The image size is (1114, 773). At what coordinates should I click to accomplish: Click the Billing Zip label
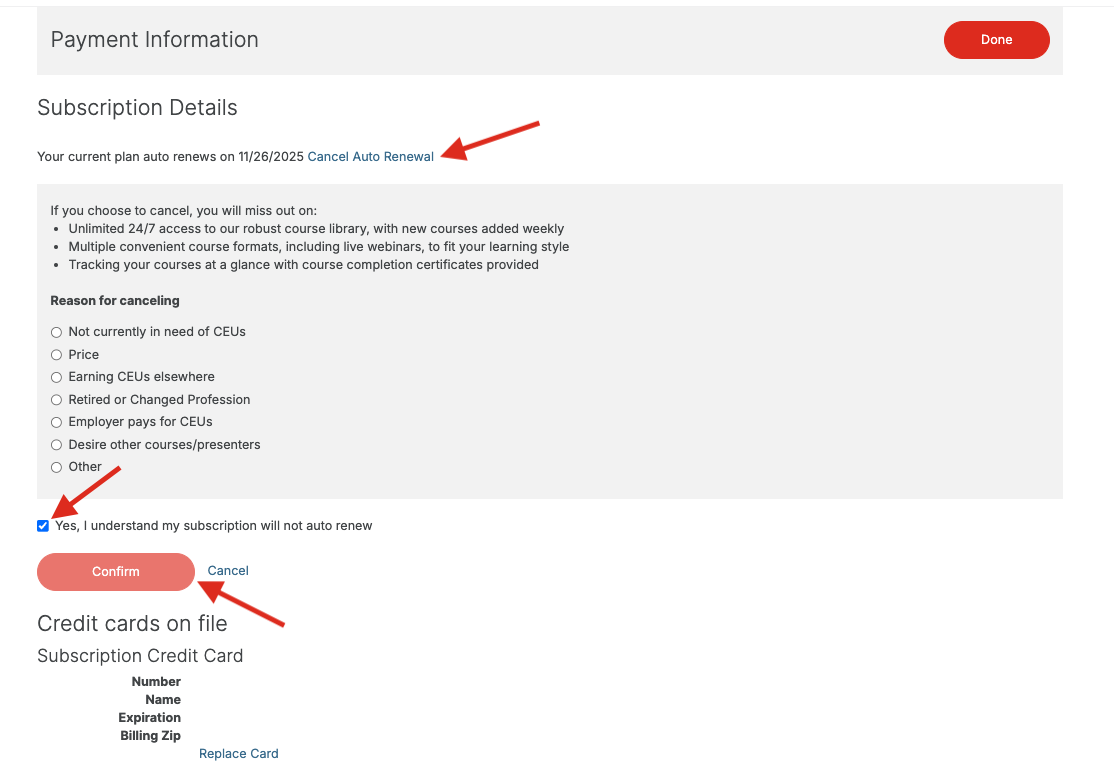pyautogui.click(x=150, y=735)
